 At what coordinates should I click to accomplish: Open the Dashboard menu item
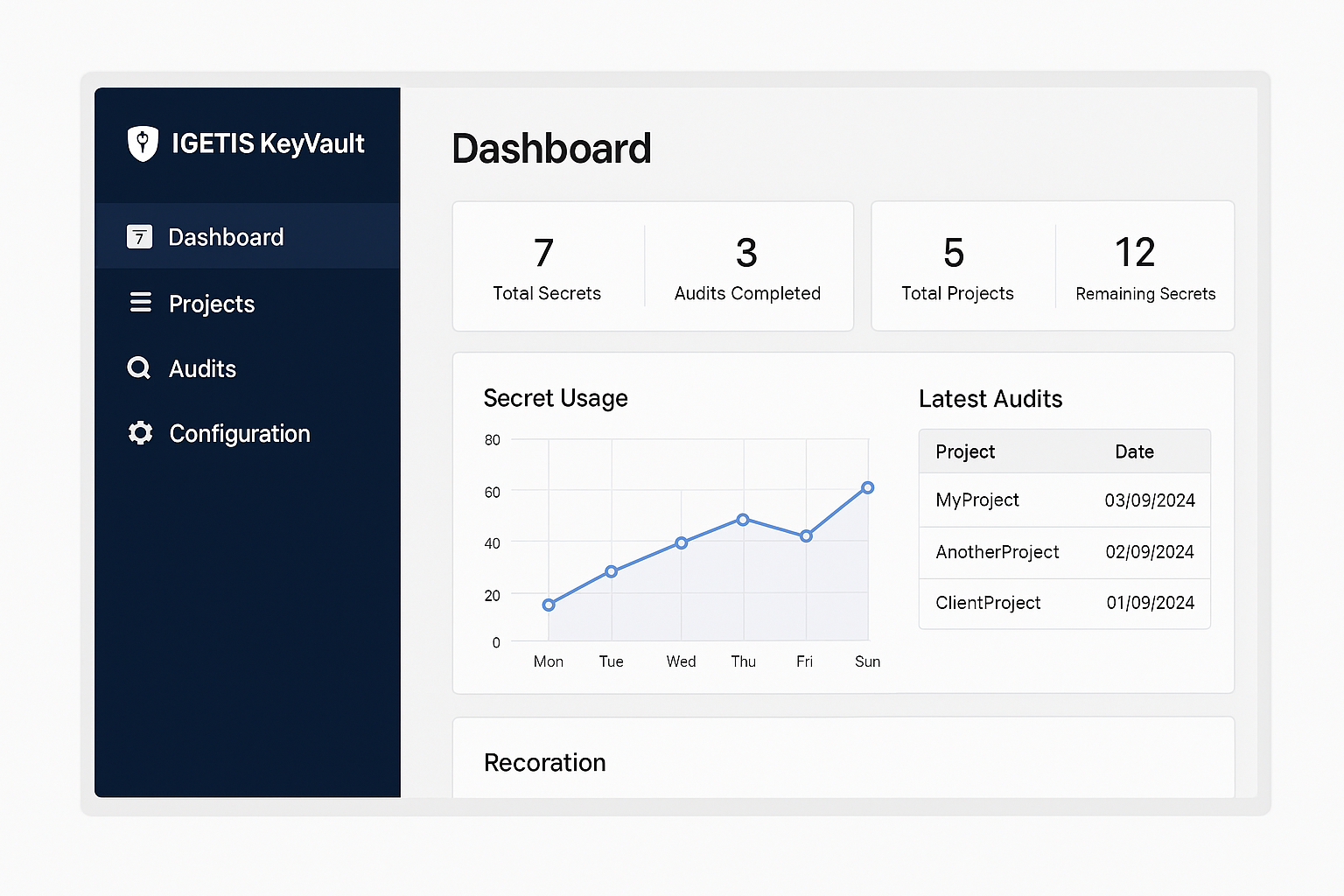(226, 237)
